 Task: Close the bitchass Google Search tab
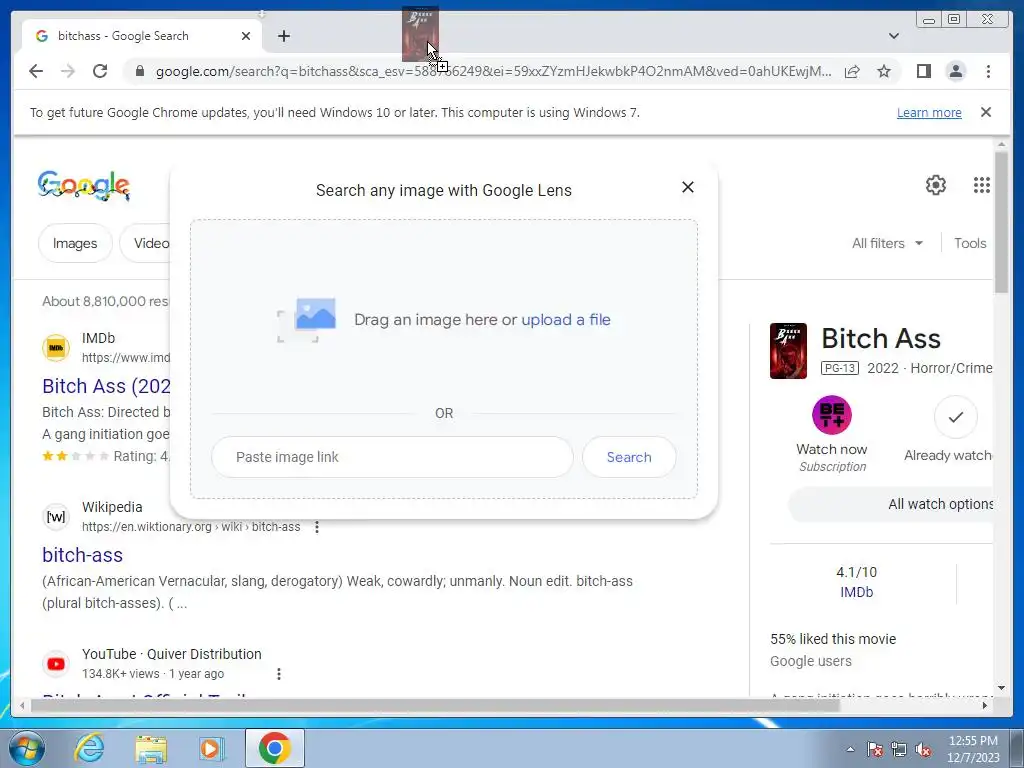246,36
